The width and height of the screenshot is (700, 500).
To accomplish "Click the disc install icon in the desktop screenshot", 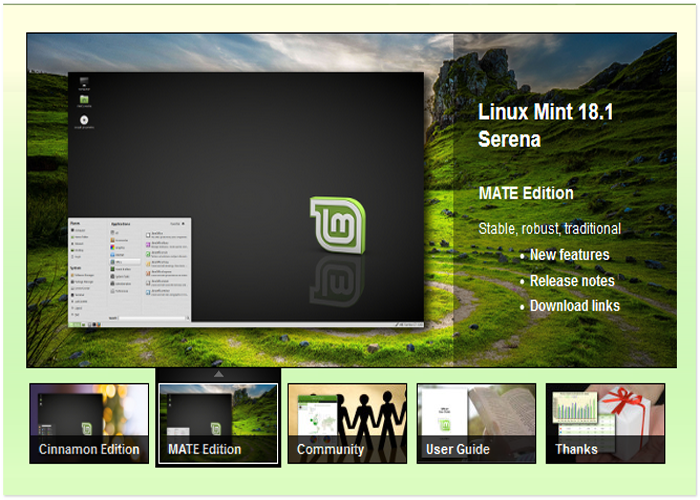I will pyautogui.click(x=84, y=121).
